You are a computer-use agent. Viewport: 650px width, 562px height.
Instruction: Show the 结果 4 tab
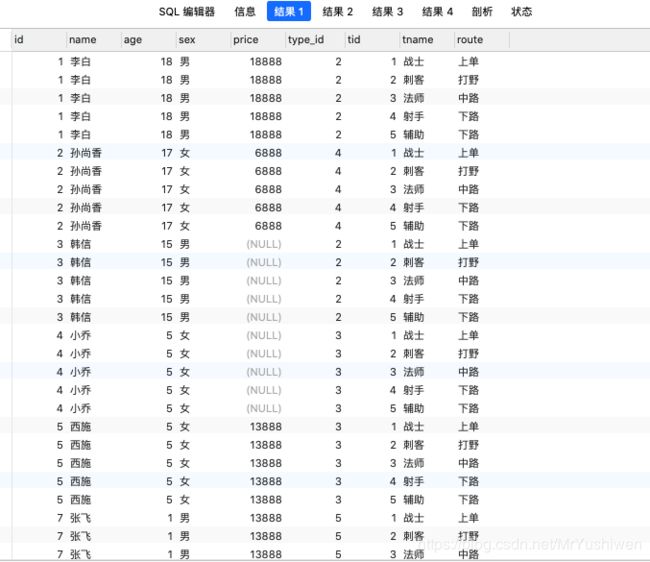point(437,12)
